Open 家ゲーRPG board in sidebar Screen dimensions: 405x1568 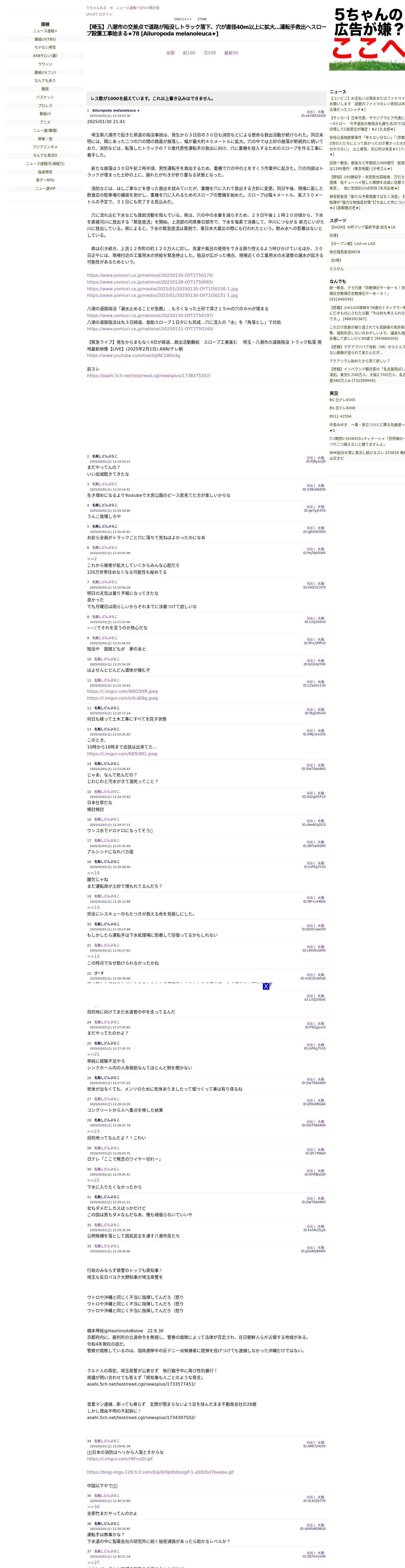[x=45, y=180]
